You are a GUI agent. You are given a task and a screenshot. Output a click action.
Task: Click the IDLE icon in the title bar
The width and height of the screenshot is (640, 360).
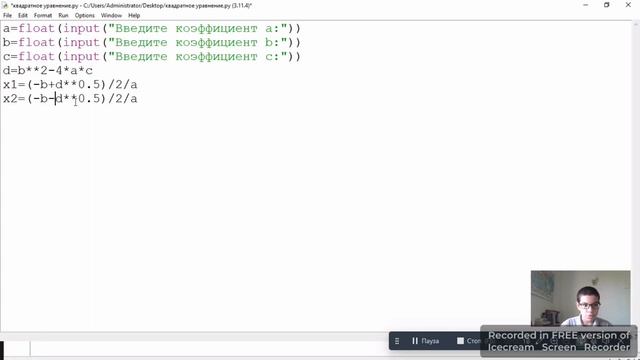(5, 5)
